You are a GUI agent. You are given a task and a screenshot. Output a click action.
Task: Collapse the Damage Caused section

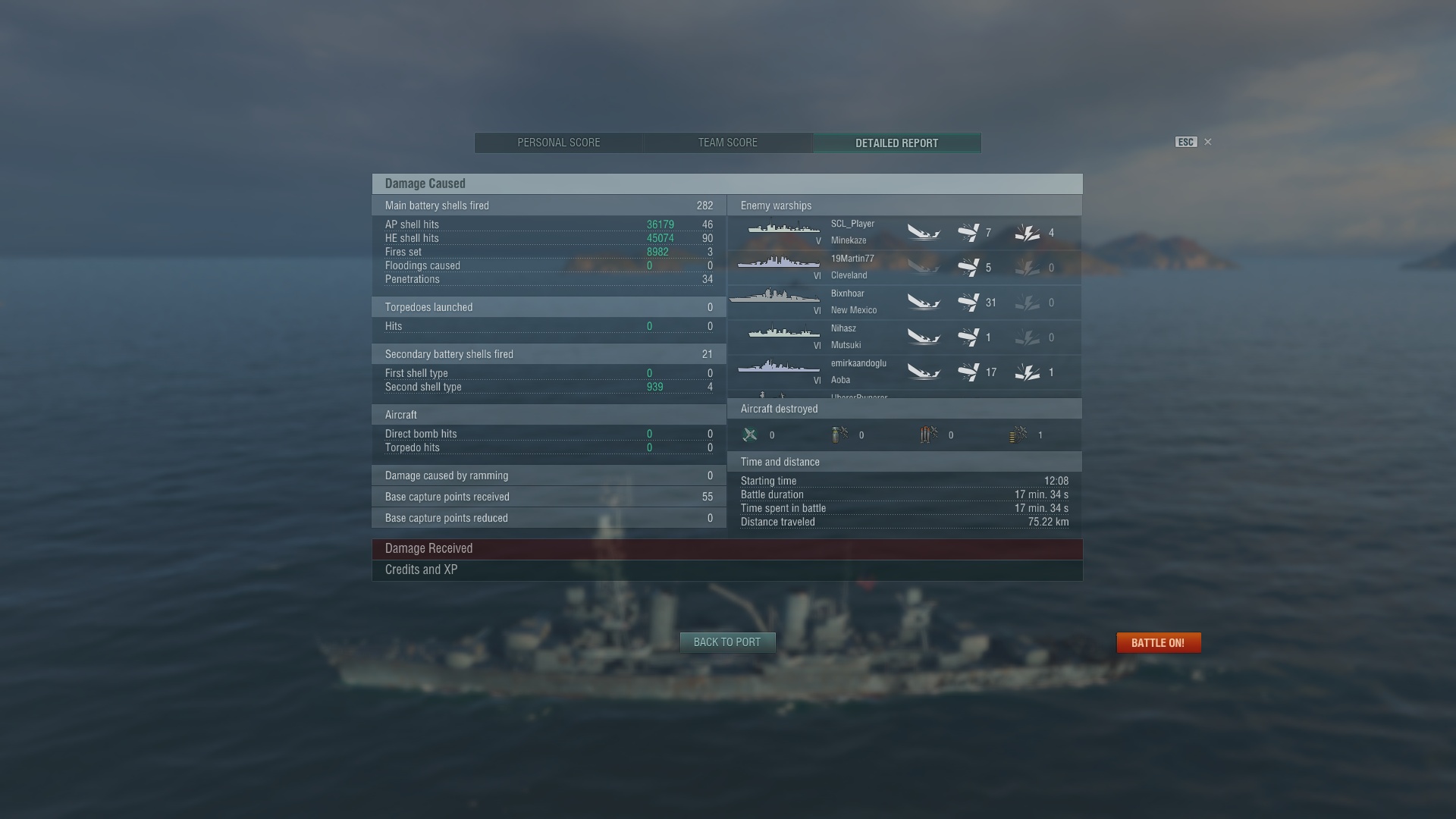tap(727, 184)
